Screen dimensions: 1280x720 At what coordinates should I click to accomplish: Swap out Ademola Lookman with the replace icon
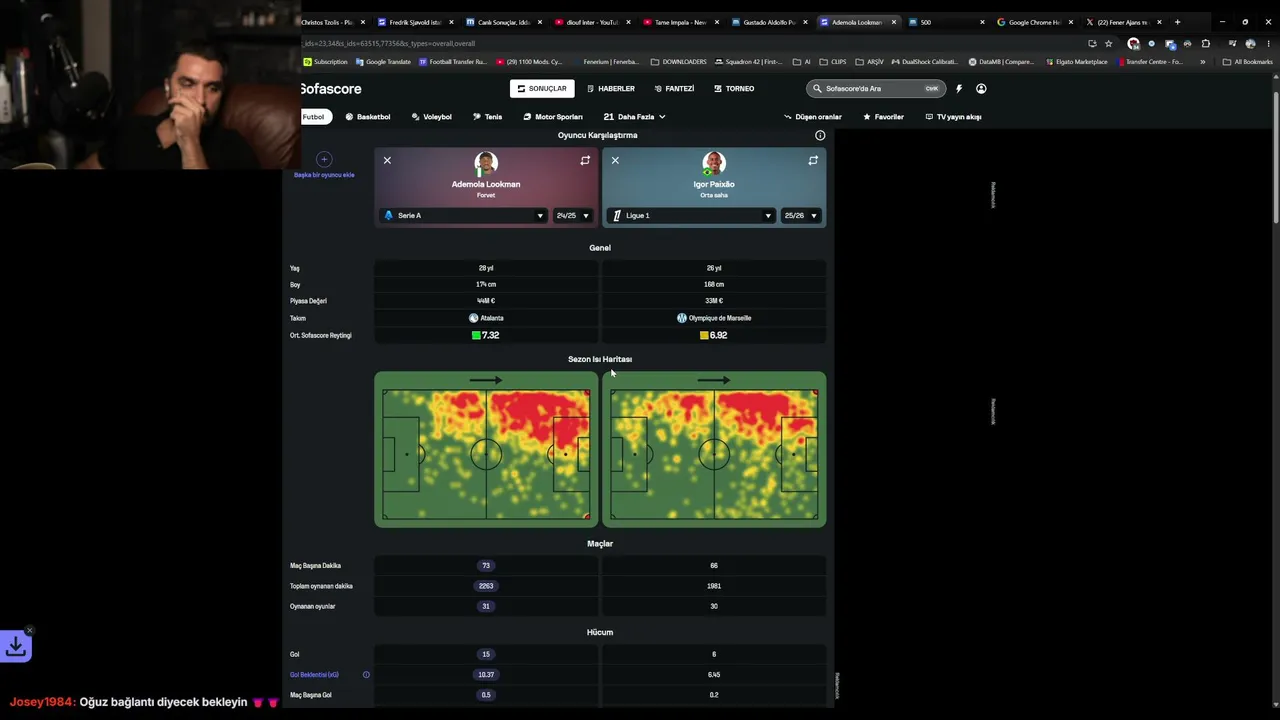[x=585, y=160]
